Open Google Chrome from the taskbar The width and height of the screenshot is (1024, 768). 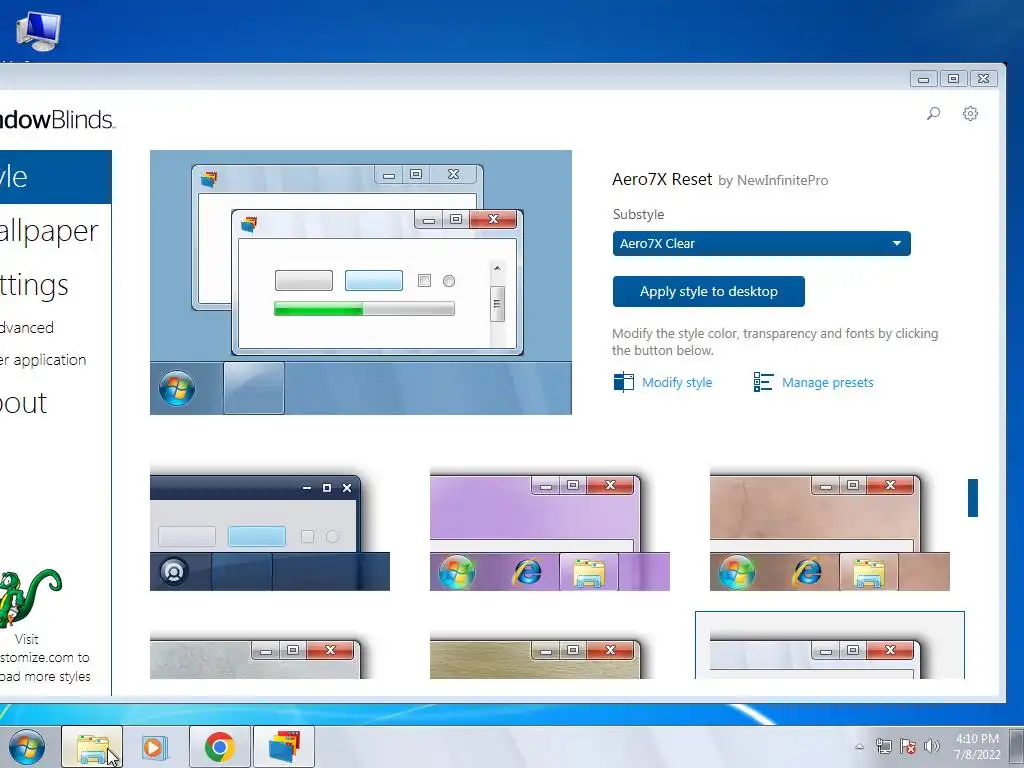click(x=219, y=746)
